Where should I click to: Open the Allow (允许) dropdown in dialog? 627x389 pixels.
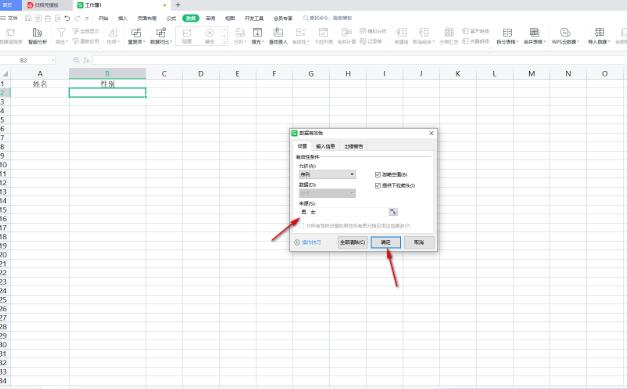(x=327, y=174)
